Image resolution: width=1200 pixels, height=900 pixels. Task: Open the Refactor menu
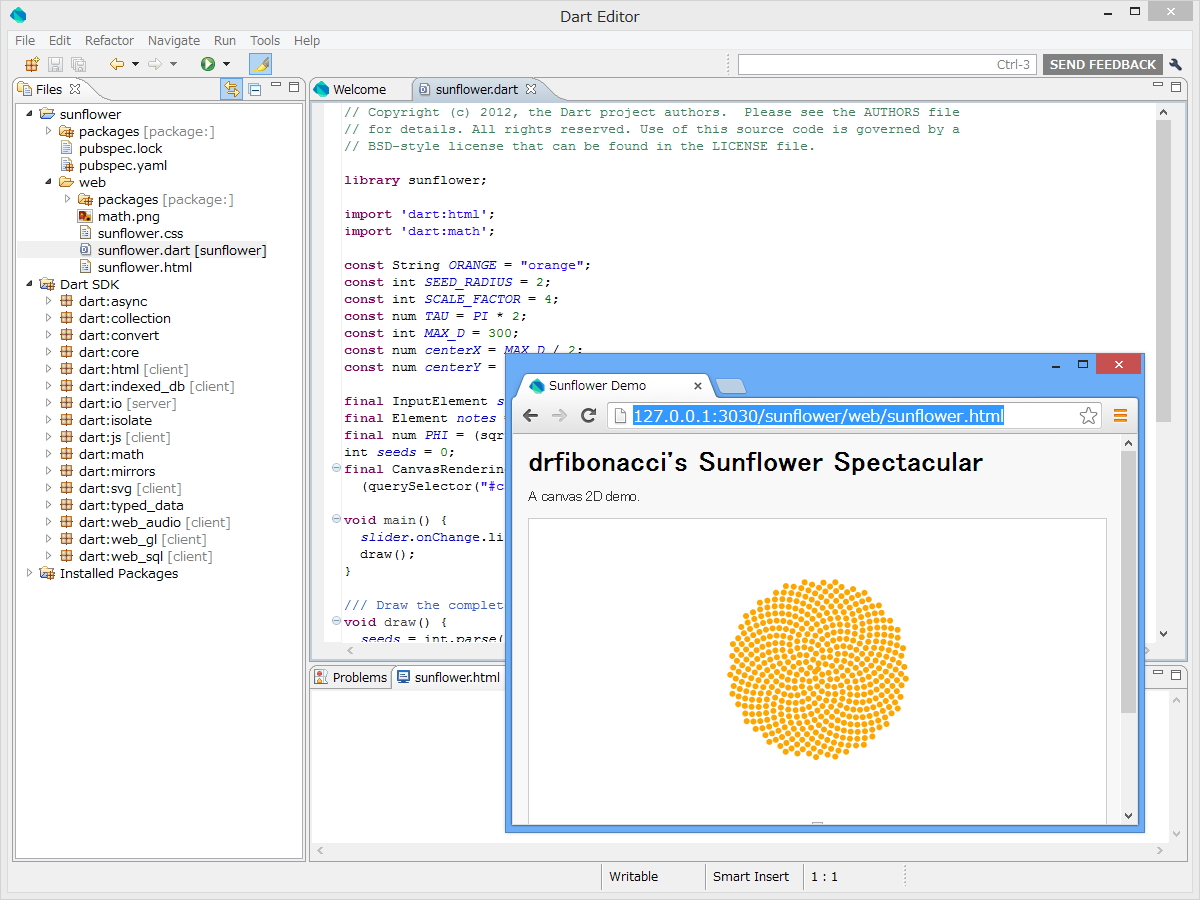point(108,40)
